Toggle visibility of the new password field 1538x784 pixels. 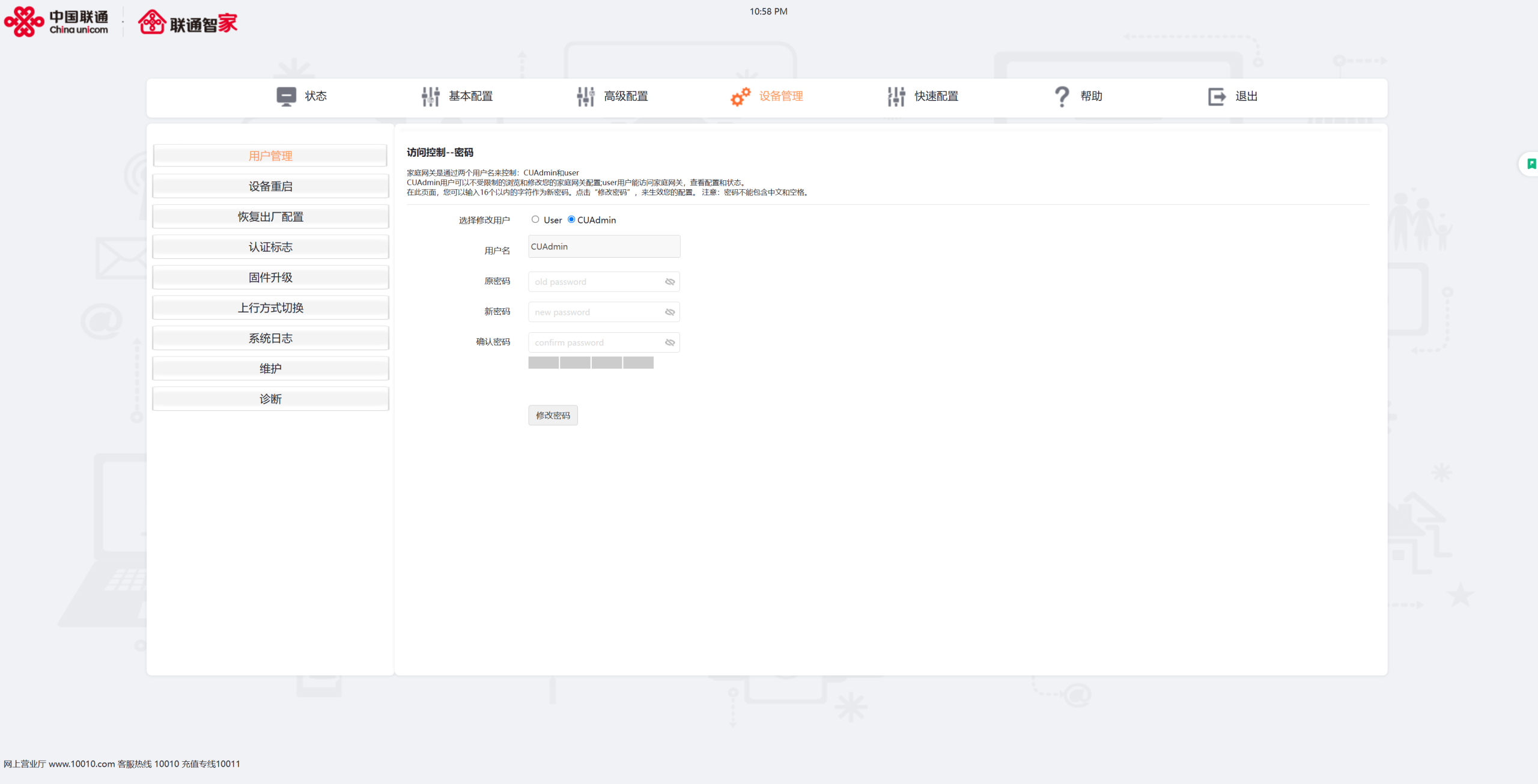click(x=670, y=312)
